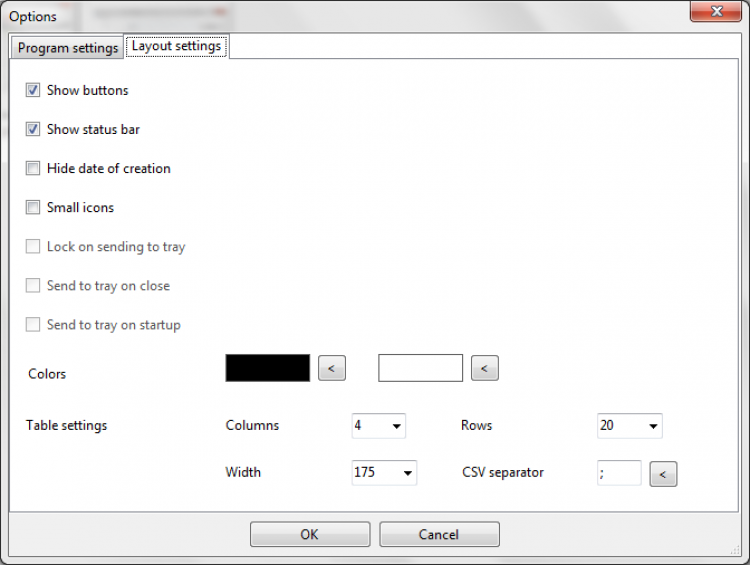Check Send to tray on close
750x565 pixels.
pos(33,285)
